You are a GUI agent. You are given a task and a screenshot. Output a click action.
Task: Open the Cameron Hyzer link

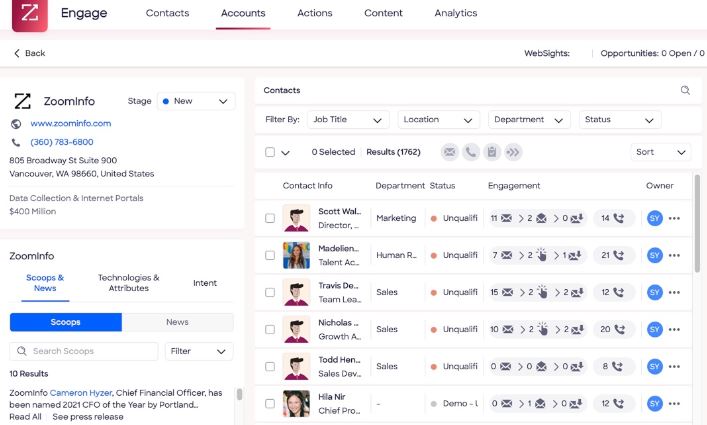(x=81, y=393)
